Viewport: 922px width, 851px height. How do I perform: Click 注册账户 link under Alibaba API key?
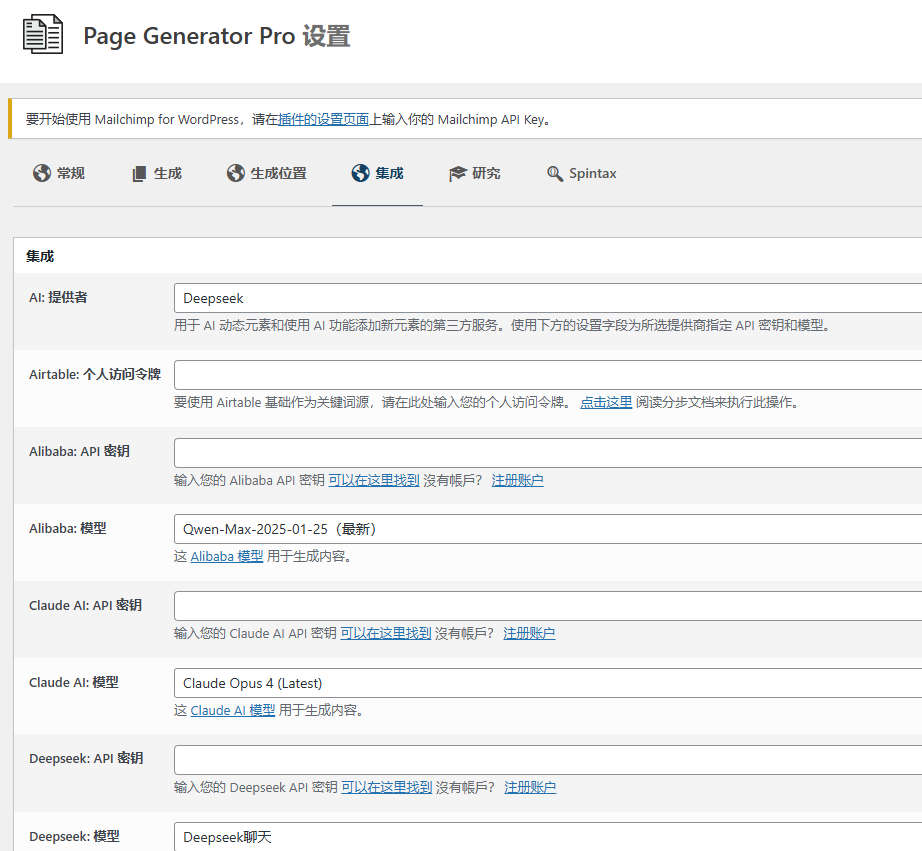pyautogui.click(x=517, y=480)
